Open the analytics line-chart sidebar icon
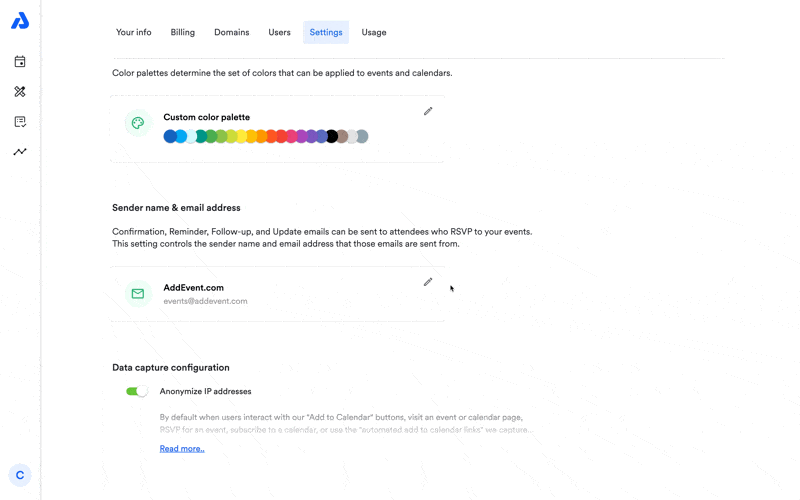800x500 pixels. pos(20,152)
